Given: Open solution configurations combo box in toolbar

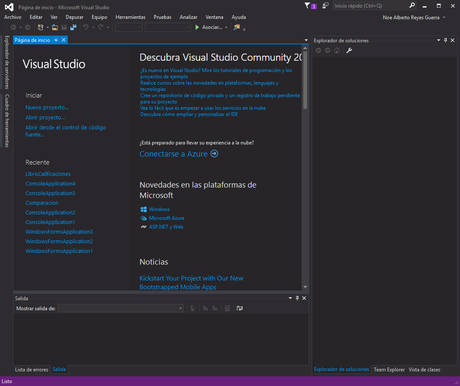Looking at the screenshot, I should coord(129,27).
